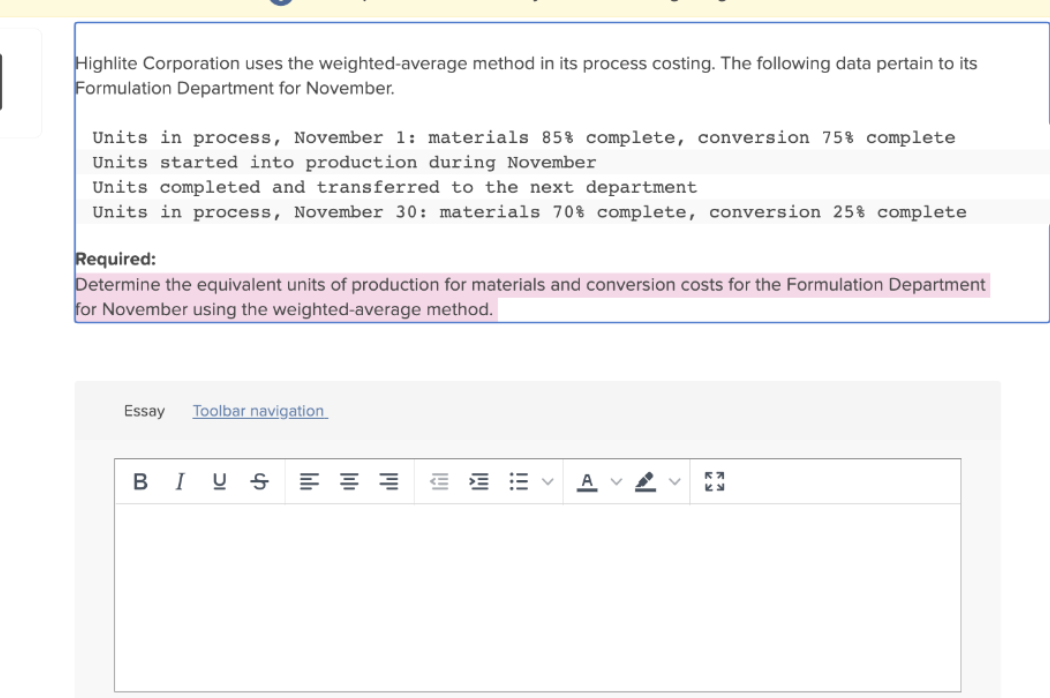The width and height of the screenshot is (1050, 698).
Task: Increase the paragraph indent
Action: tap(477, 481)
